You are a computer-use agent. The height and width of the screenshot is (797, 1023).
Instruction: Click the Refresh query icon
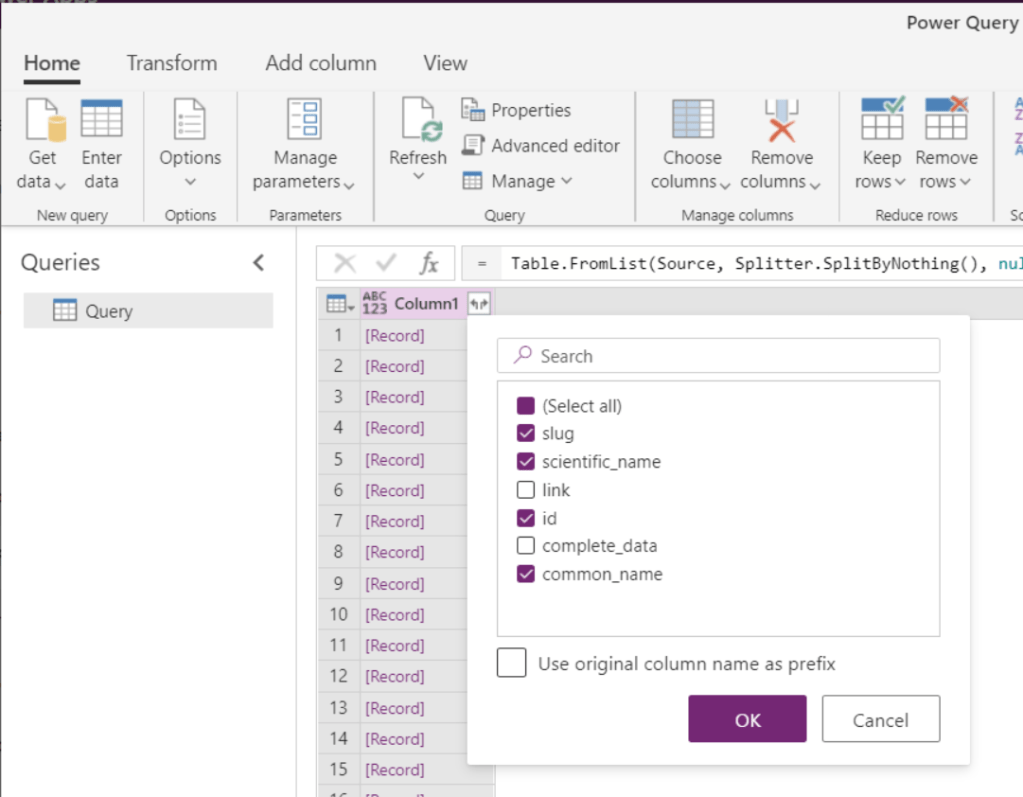tap(418, 121)
